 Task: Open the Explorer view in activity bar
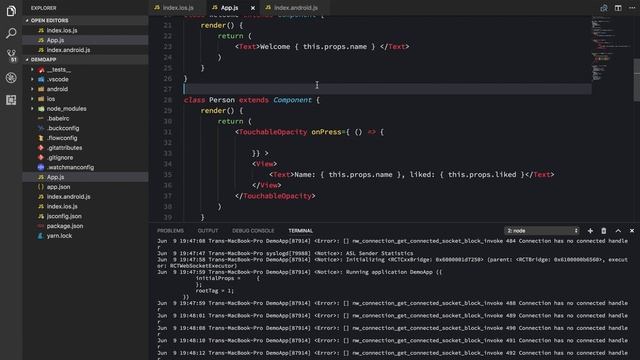click(x=11, y=11)
